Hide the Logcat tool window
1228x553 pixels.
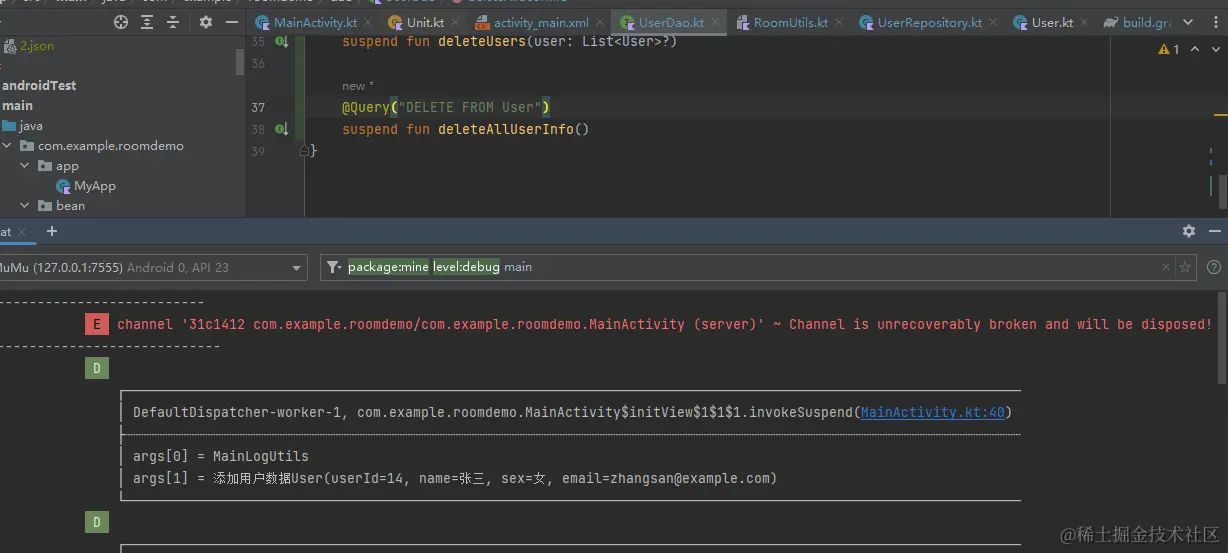(1214, 231)
